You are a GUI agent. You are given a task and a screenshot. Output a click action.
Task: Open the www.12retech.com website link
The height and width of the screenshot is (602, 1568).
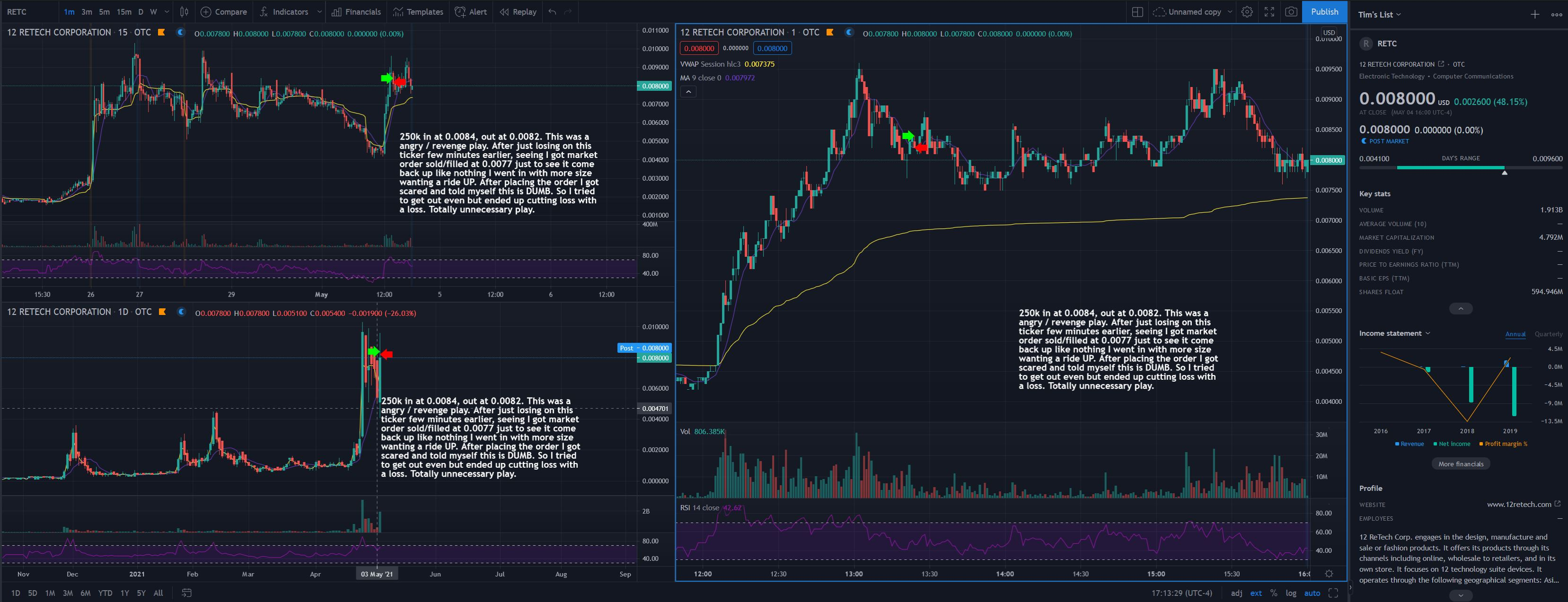coord(1519,504)
